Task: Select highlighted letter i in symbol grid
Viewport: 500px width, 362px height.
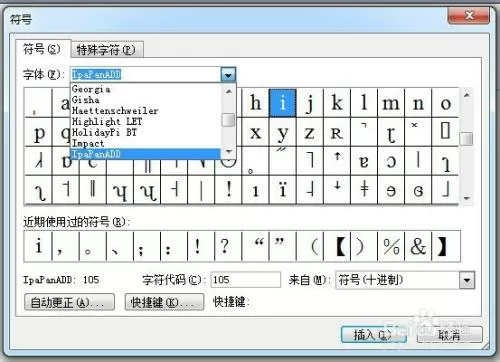Action: pos(283,103)
